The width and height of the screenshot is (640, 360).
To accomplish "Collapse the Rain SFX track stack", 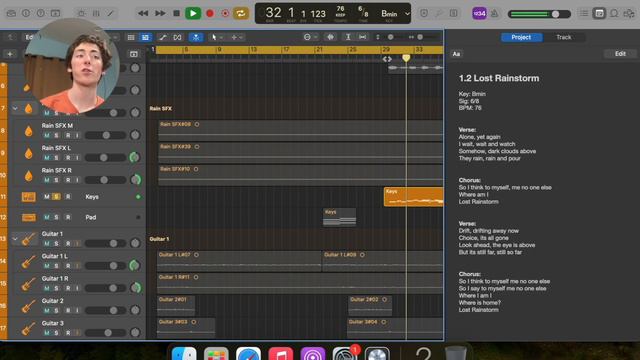I will [15, 109].
